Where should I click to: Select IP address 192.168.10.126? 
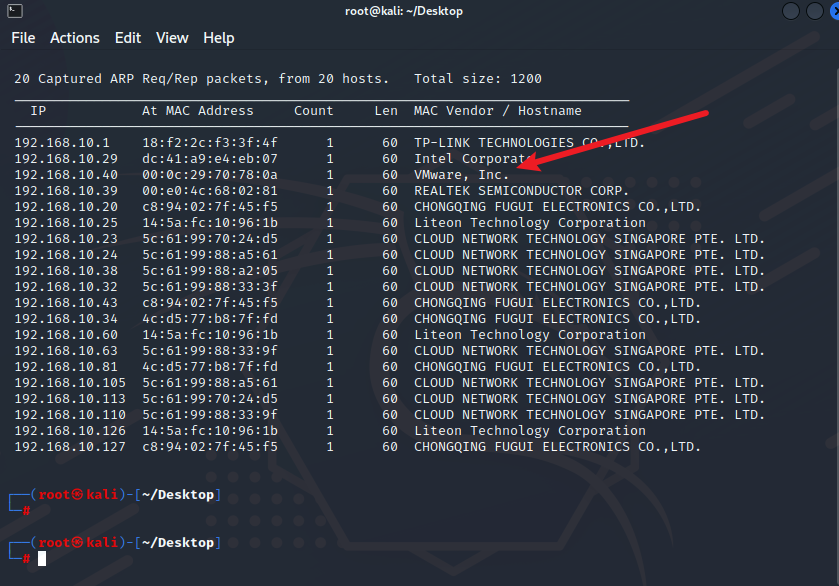(x=70, y=431)
